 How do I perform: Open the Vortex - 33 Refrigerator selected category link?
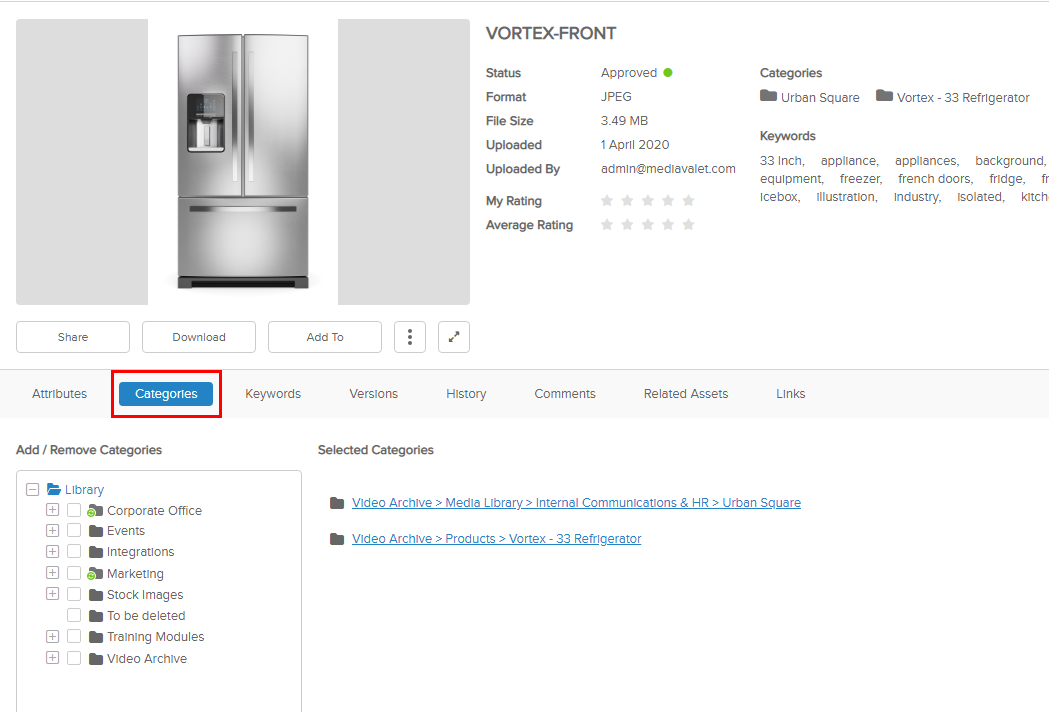click(496, 538)
